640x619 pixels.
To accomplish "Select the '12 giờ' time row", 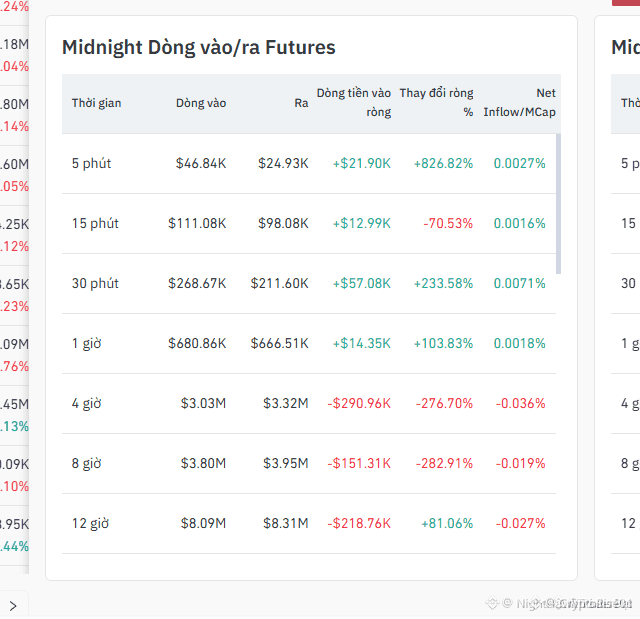I will tap(309, 524).
